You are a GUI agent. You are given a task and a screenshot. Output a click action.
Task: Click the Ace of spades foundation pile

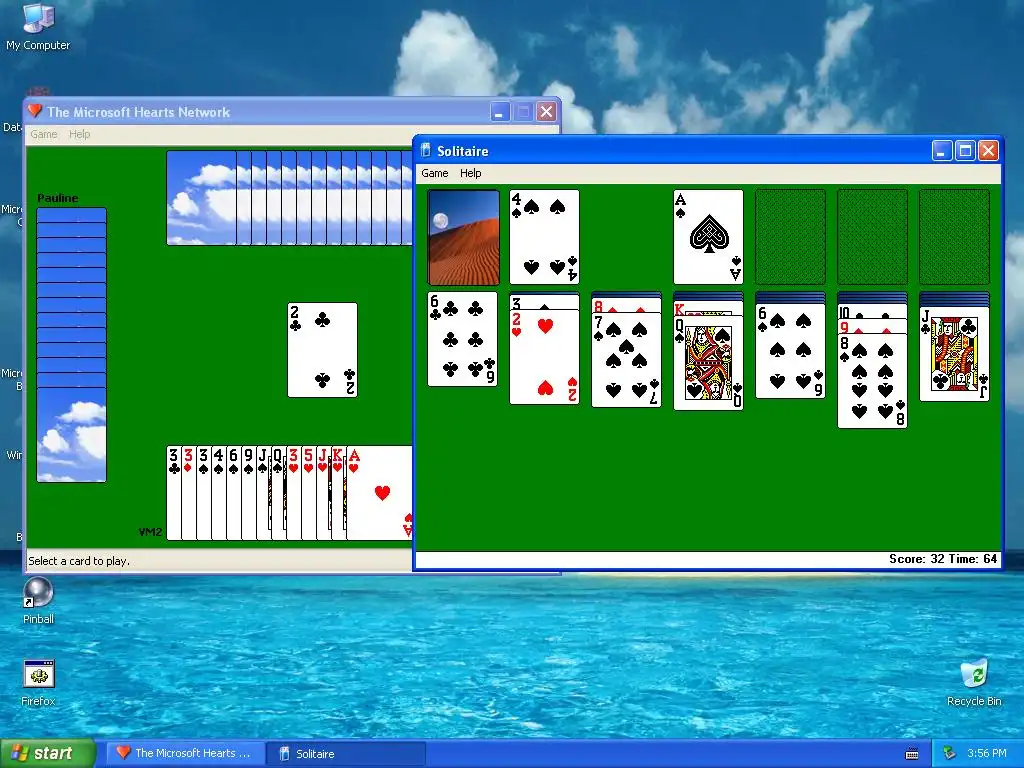(x=708, y=237)
